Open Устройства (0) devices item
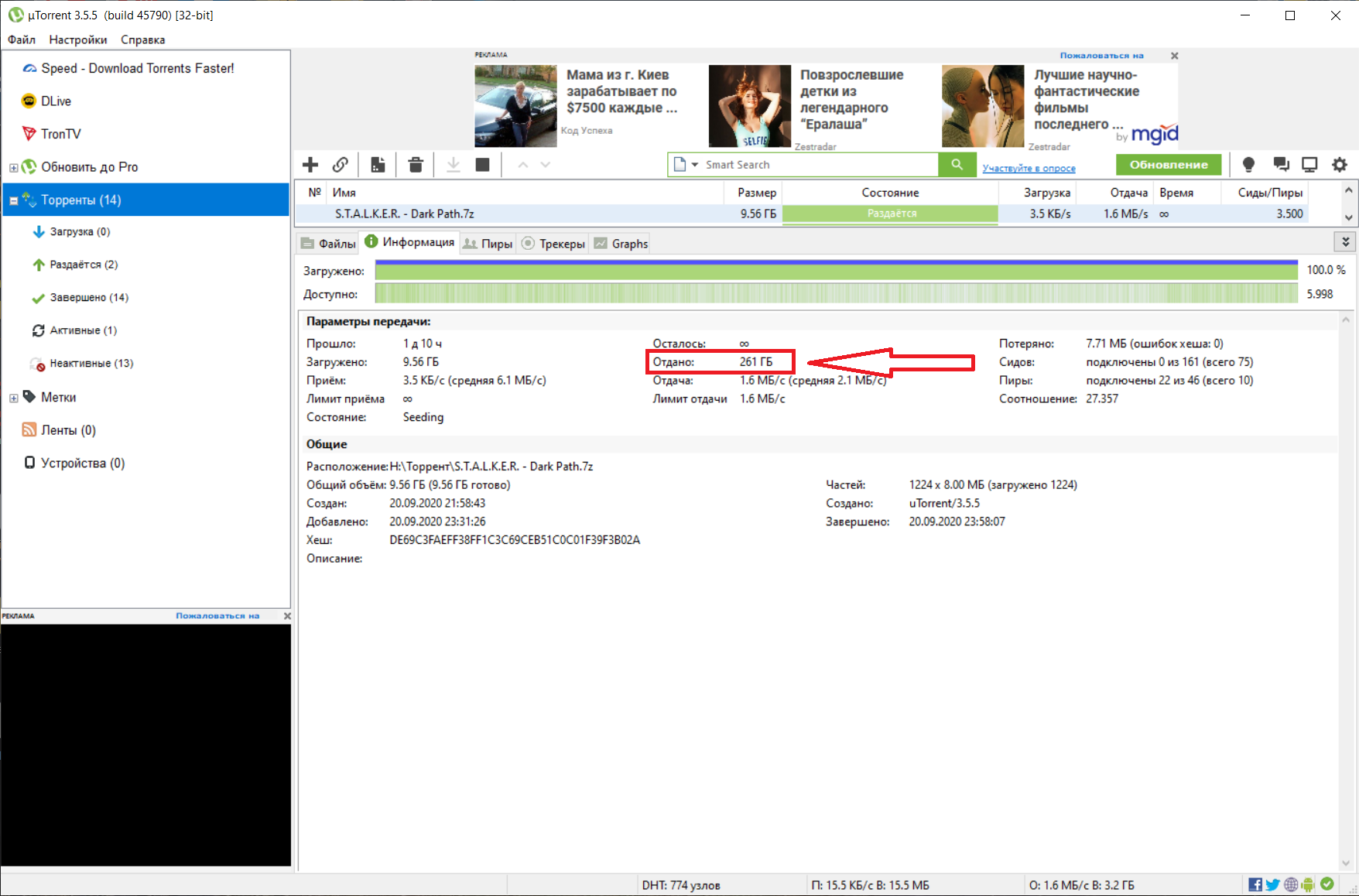 tap(83, 463)
